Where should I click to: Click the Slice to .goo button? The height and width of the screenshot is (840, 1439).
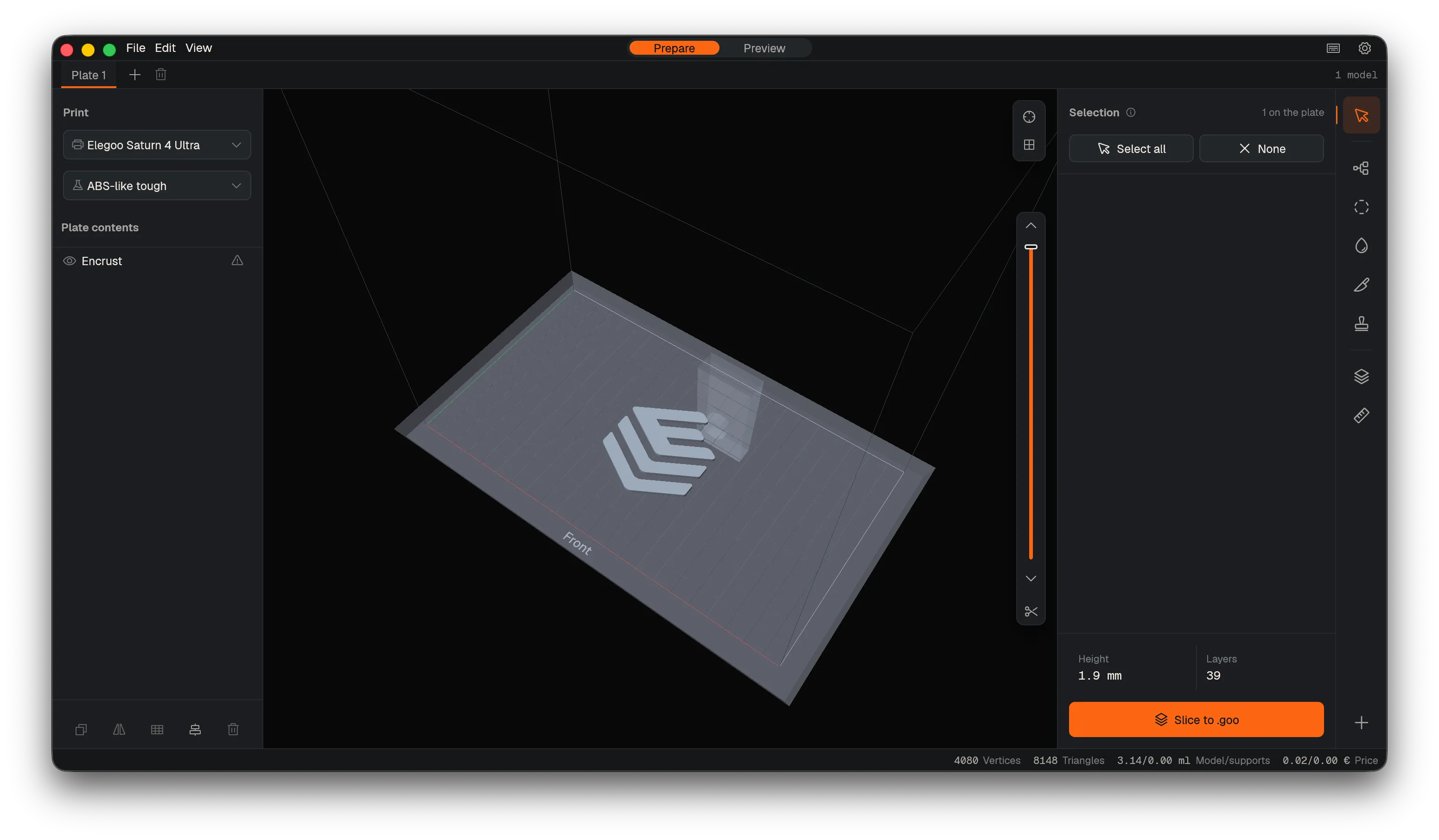pos(1196,719)
